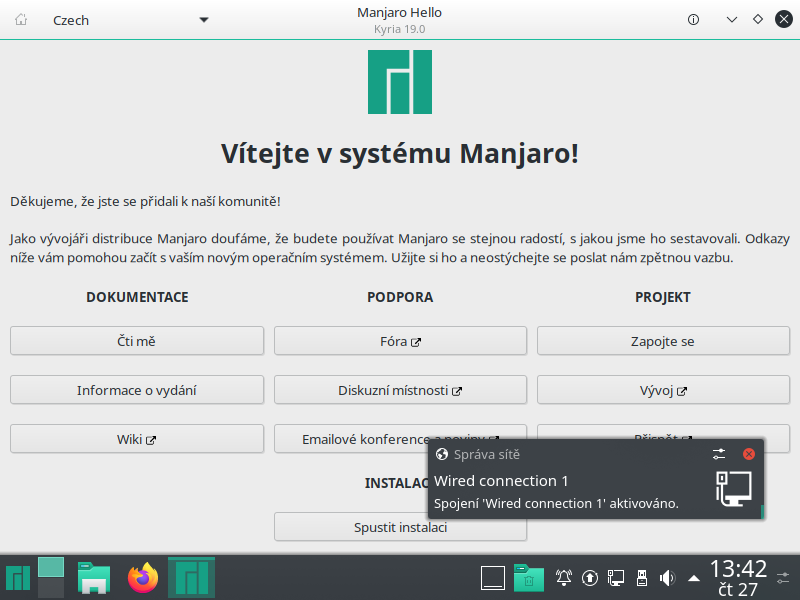Open the Čti mě documentation
Screen dimensions: 800x600
137,340
